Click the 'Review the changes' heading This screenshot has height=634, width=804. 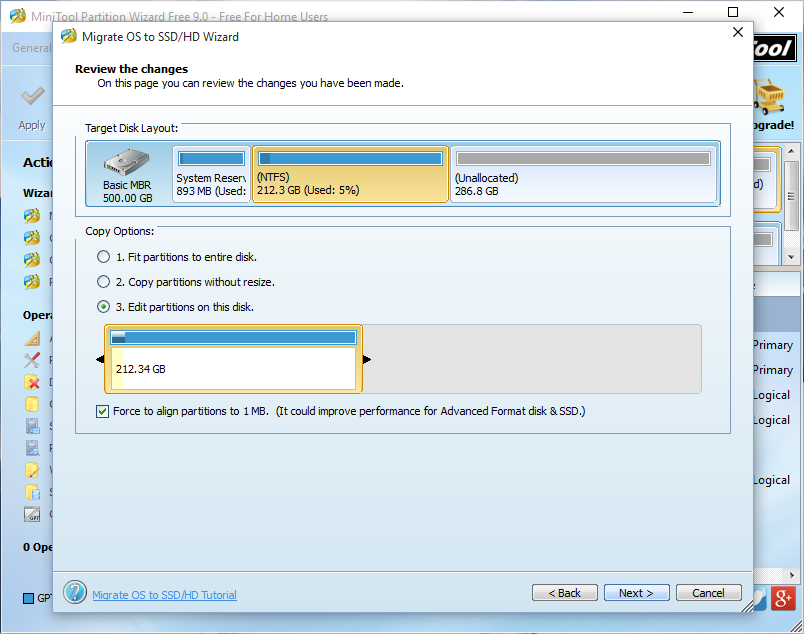(x=131, y=69)
